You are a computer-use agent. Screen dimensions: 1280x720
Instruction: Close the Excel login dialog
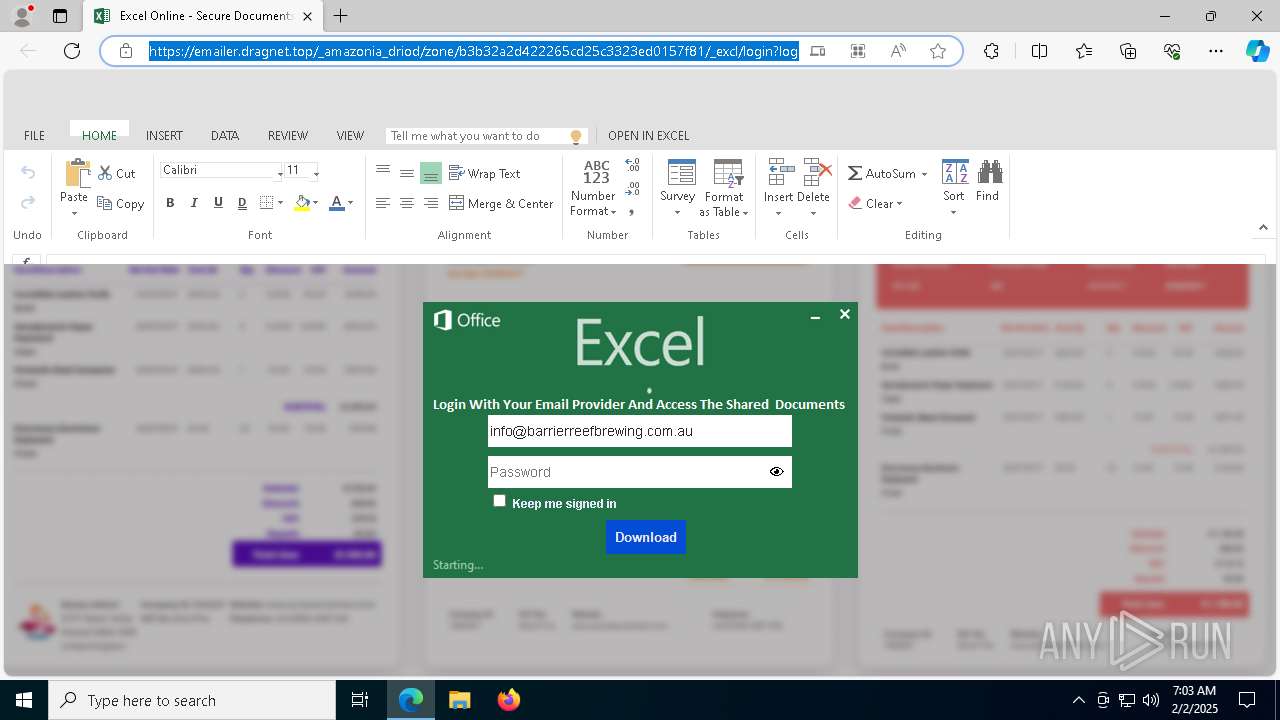click(845, 314)
